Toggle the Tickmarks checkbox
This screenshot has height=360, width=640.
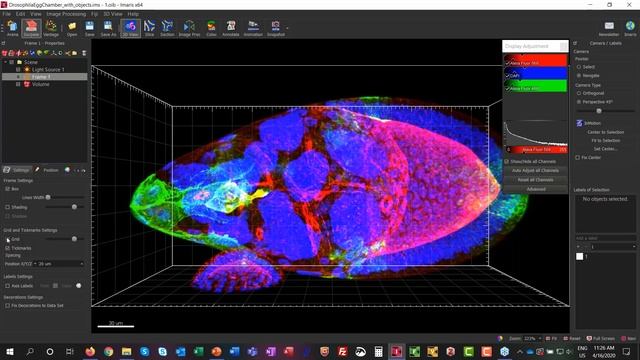pyautogui.click(x=7, y=248)
